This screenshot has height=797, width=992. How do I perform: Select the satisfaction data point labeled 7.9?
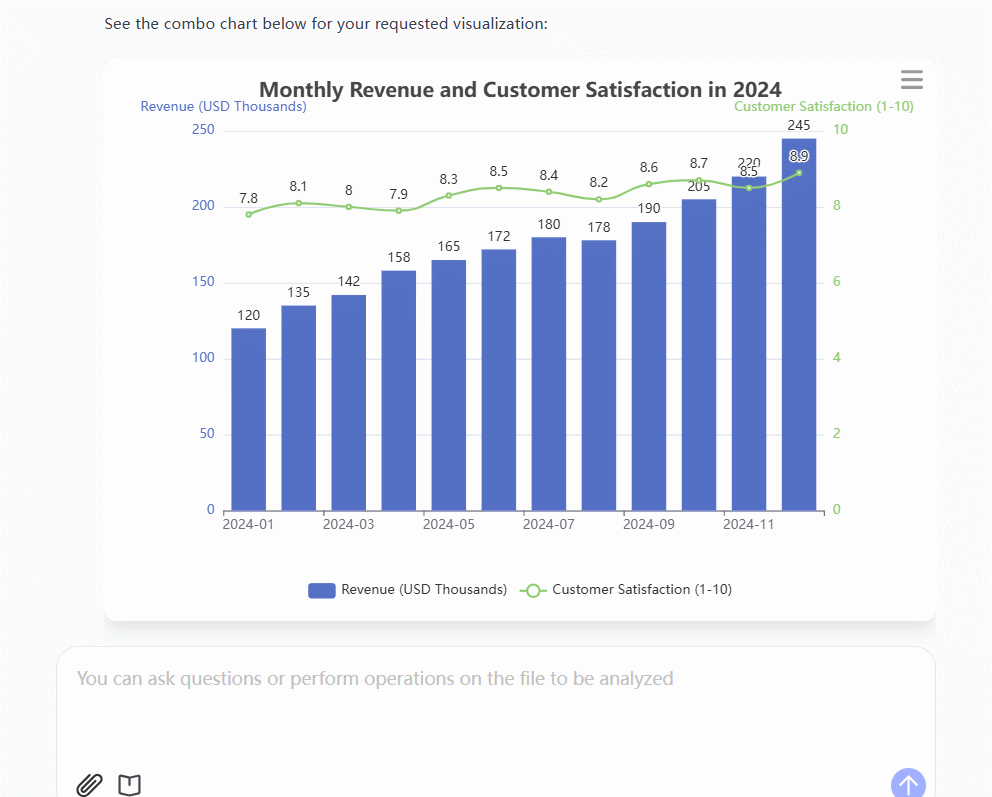click(x=399, y=210)
